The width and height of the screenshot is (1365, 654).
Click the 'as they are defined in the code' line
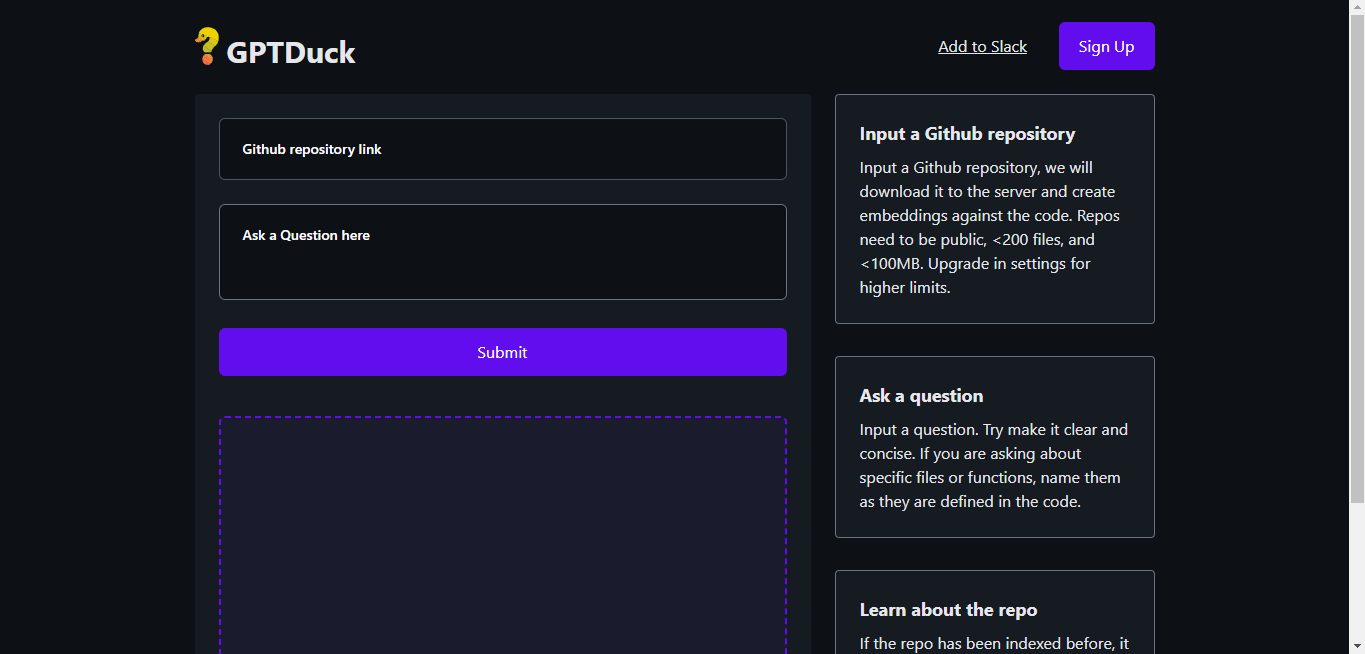pyautogui.click(x=970, y=502)
